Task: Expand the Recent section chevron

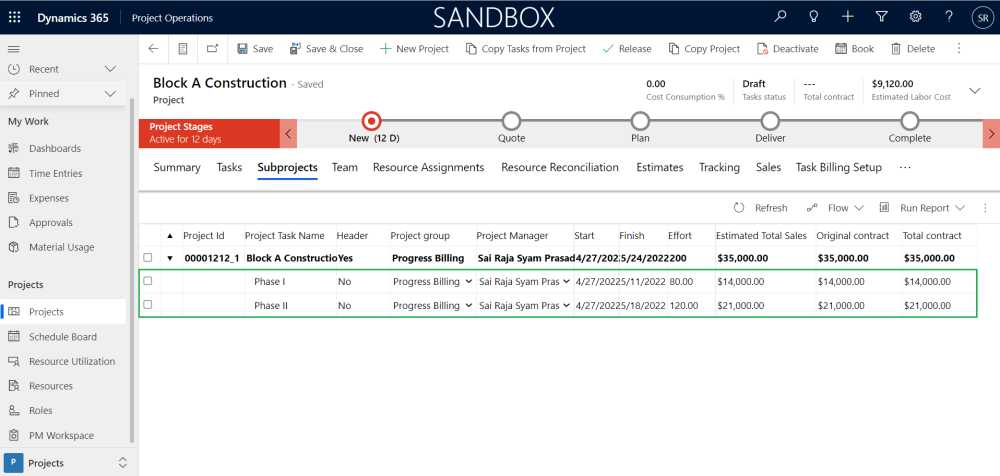Action: pos(110,69)
